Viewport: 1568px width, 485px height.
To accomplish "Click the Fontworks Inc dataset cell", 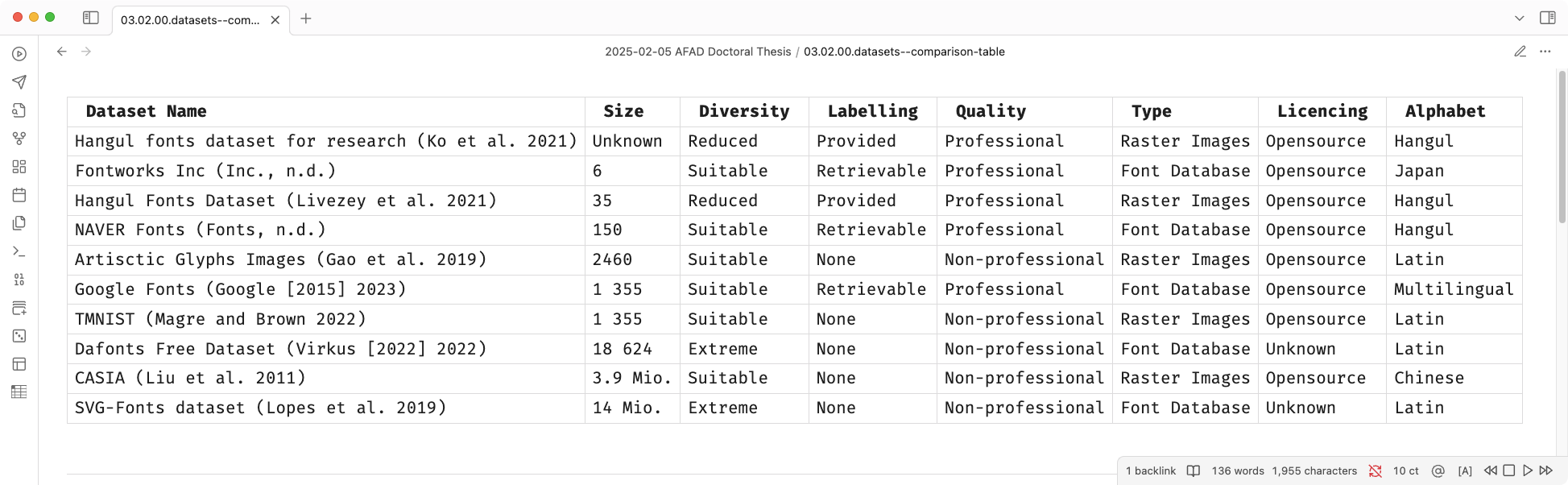I will (x=326, y=171).
